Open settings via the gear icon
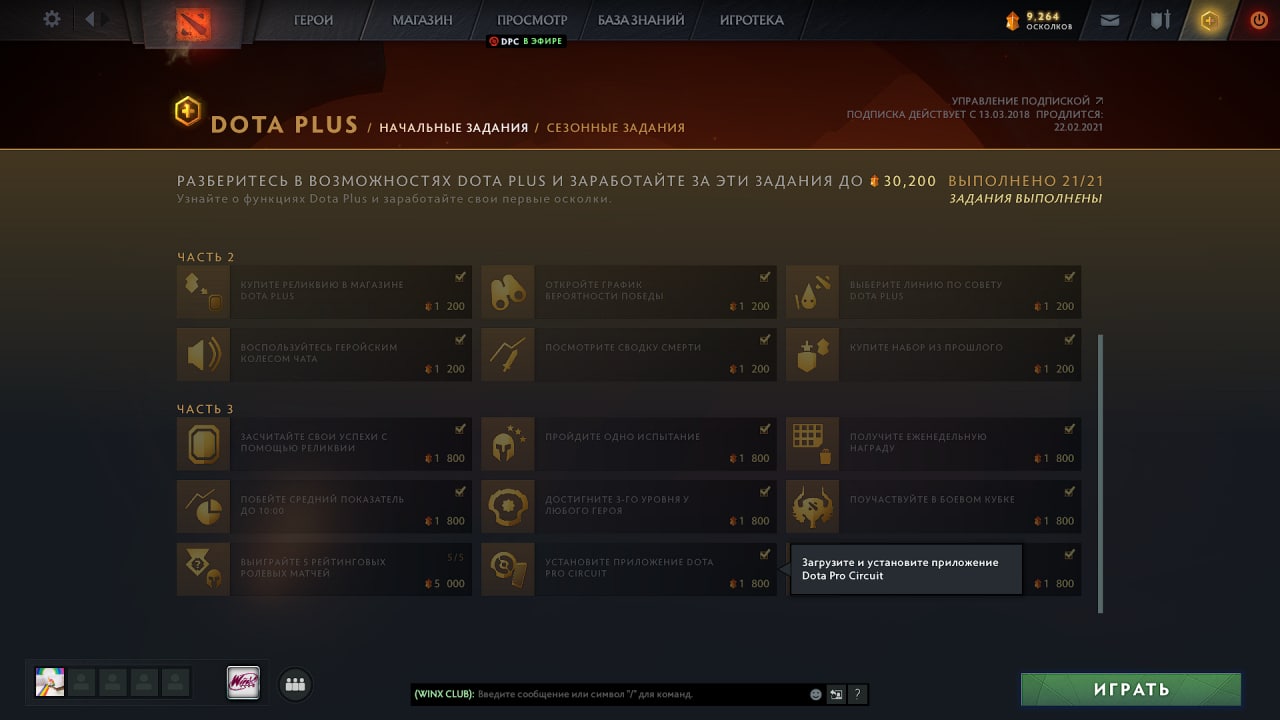 tap(52, 19)
